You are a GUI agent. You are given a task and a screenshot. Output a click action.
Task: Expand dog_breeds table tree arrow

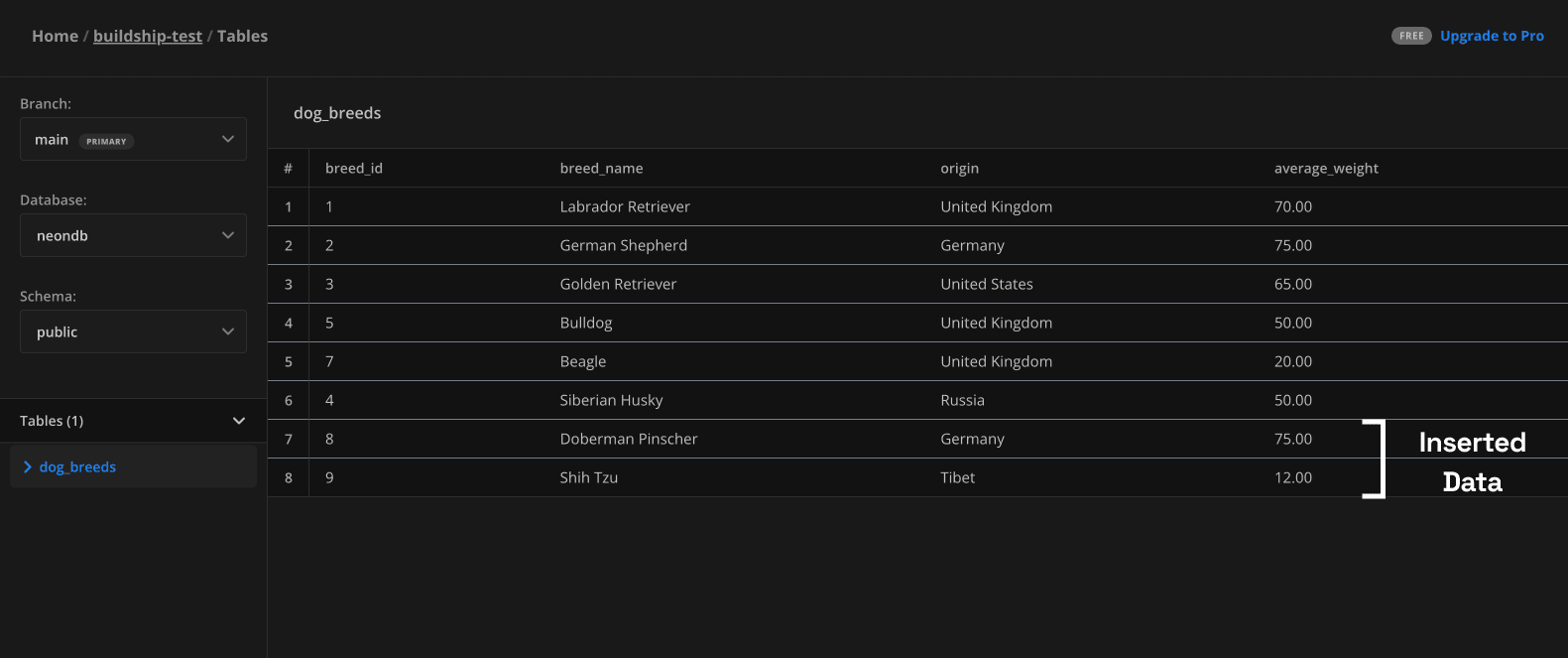point(27,467)
